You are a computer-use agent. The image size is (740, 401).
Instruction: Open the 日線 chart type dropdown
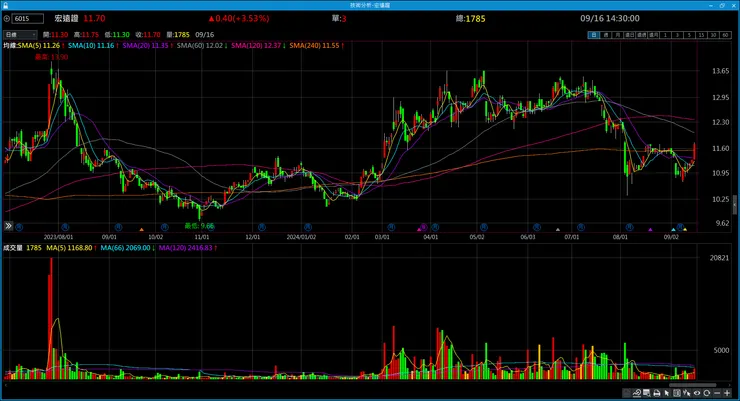point(20,35)
